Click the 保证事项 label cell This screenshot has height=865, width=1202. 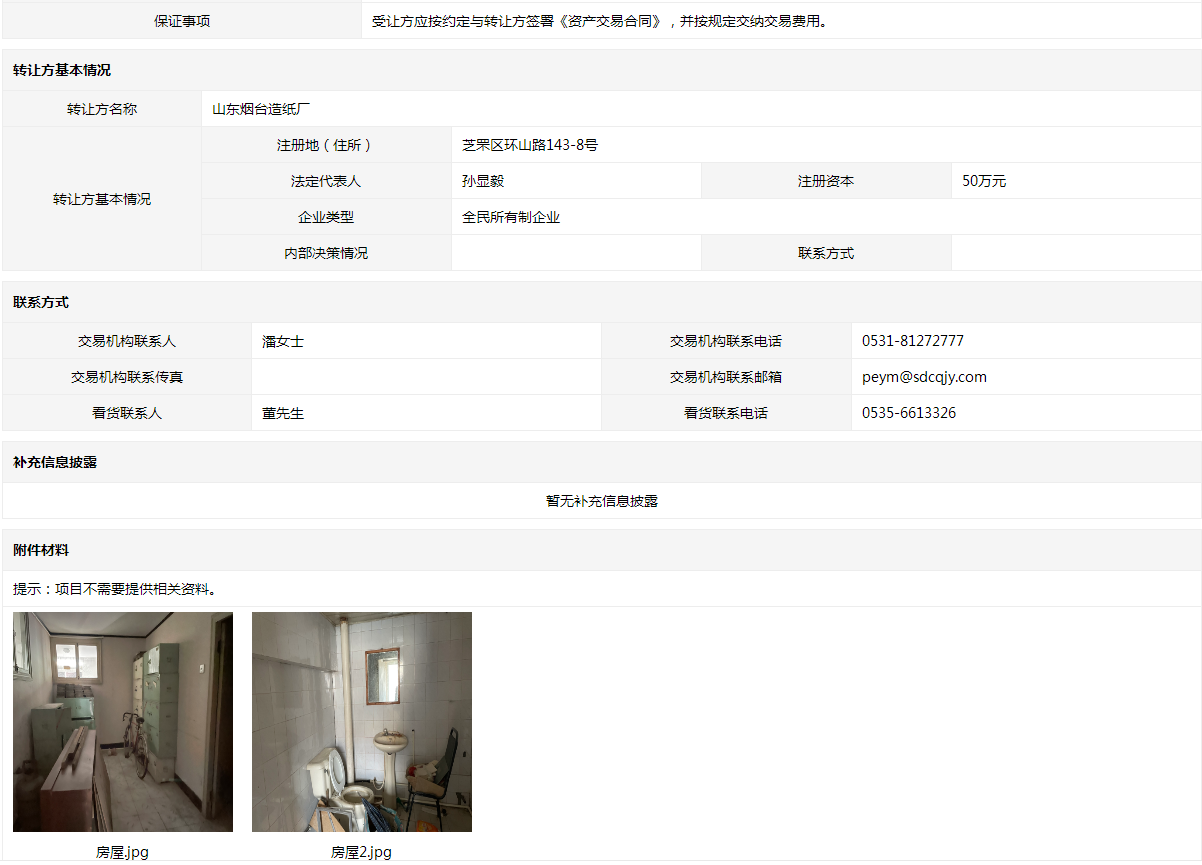tap(182, 21)
